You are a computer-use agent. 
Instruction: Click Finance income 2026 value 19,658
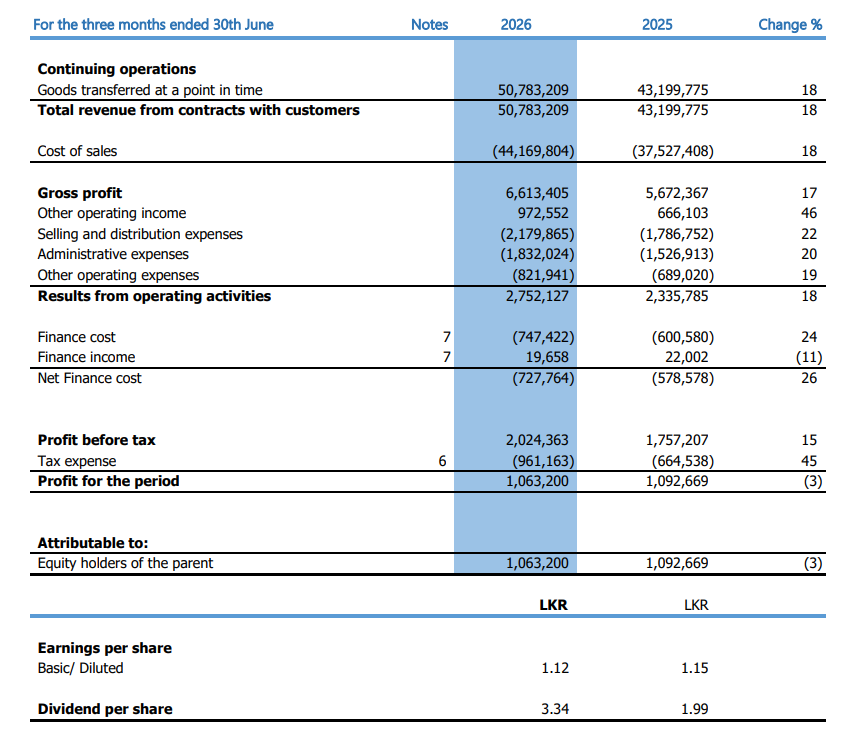547,357
